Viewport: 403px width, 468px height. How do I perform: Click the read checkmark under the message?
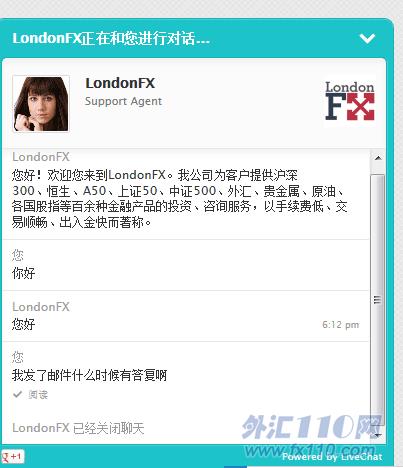[x=17, y=395]
